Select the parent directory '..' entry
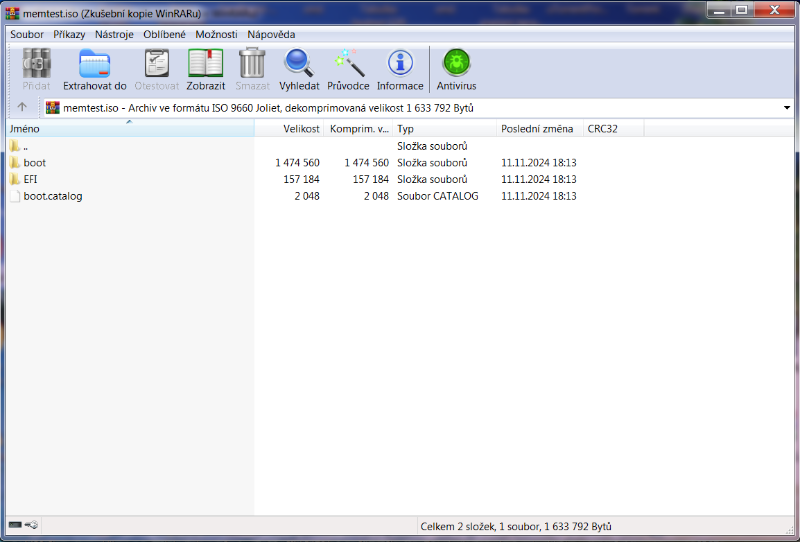Screen dimensions: 800x542 pos(24,146)
